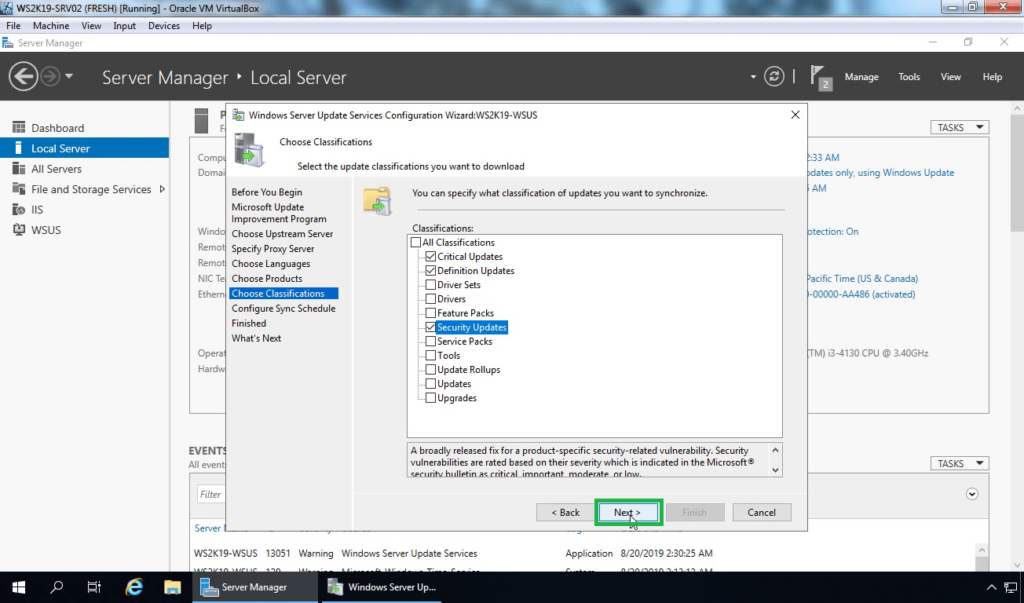
Task: Open Microsoft Update Improvement Program step
Action: tap(279, 213)
